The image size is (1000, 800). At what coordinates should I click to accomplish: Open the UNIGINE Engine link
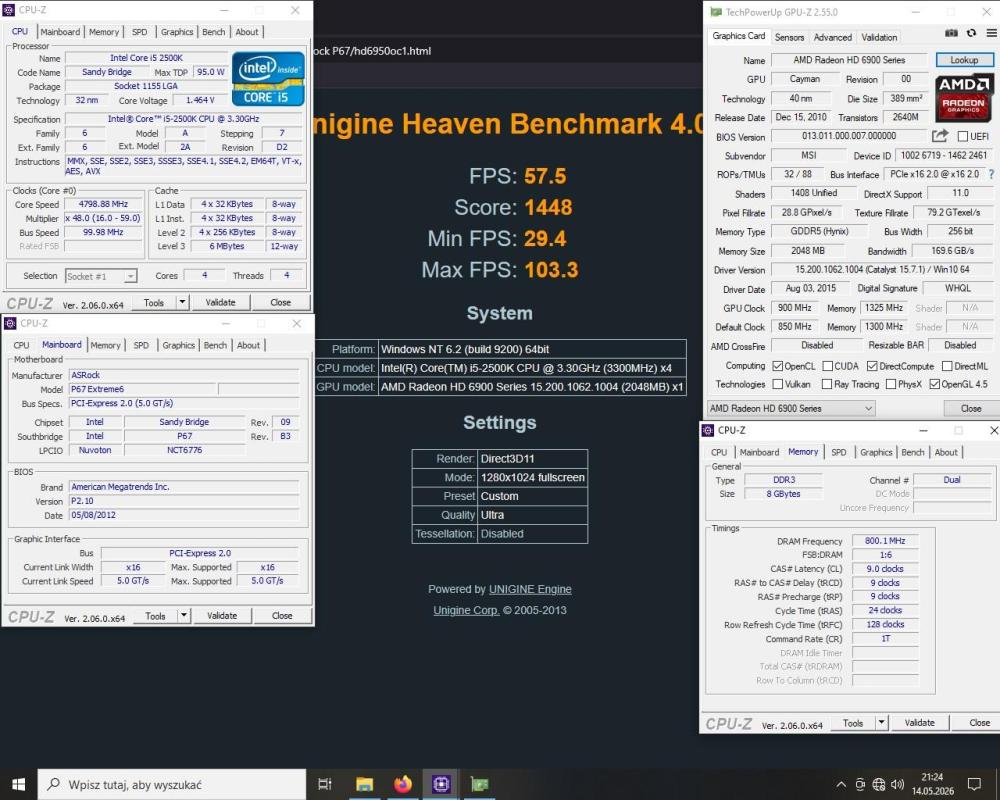pos(530,589)
